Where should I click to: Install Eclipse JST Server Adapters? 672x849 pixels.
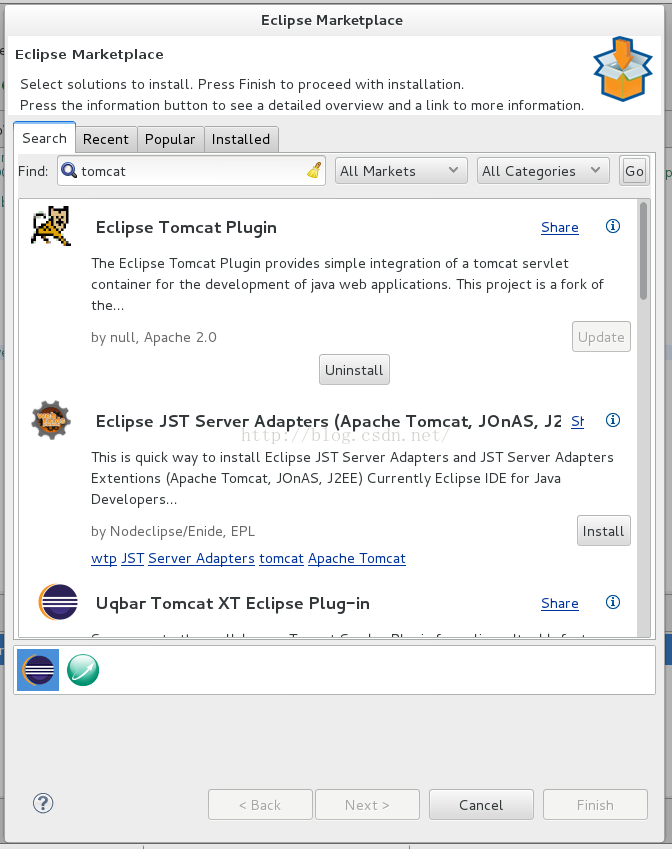coord(603,531)
